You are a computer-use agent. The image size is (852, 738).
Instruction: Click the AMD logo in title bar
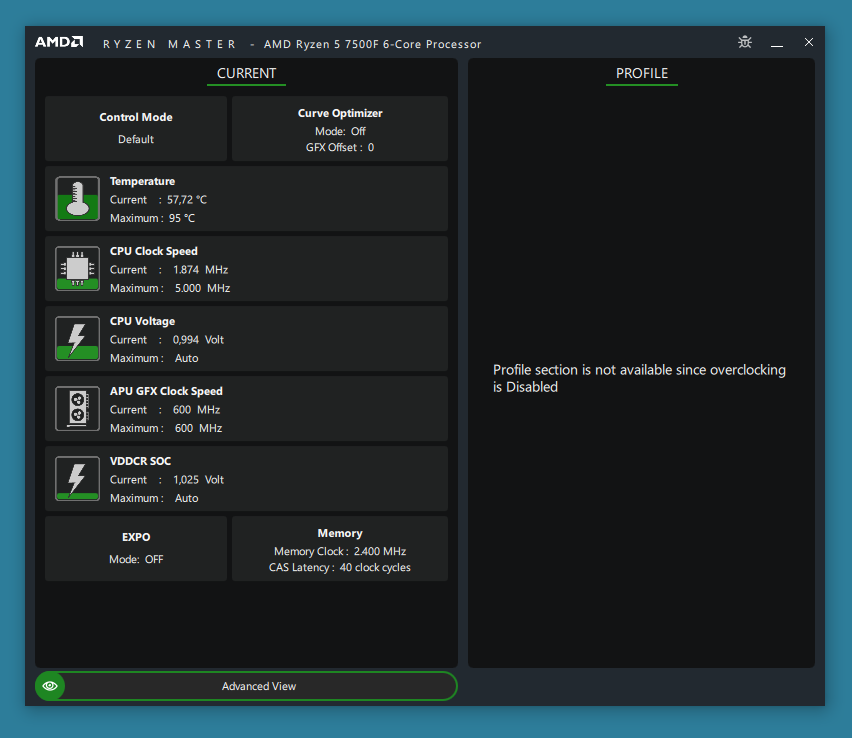coord(59,42)
